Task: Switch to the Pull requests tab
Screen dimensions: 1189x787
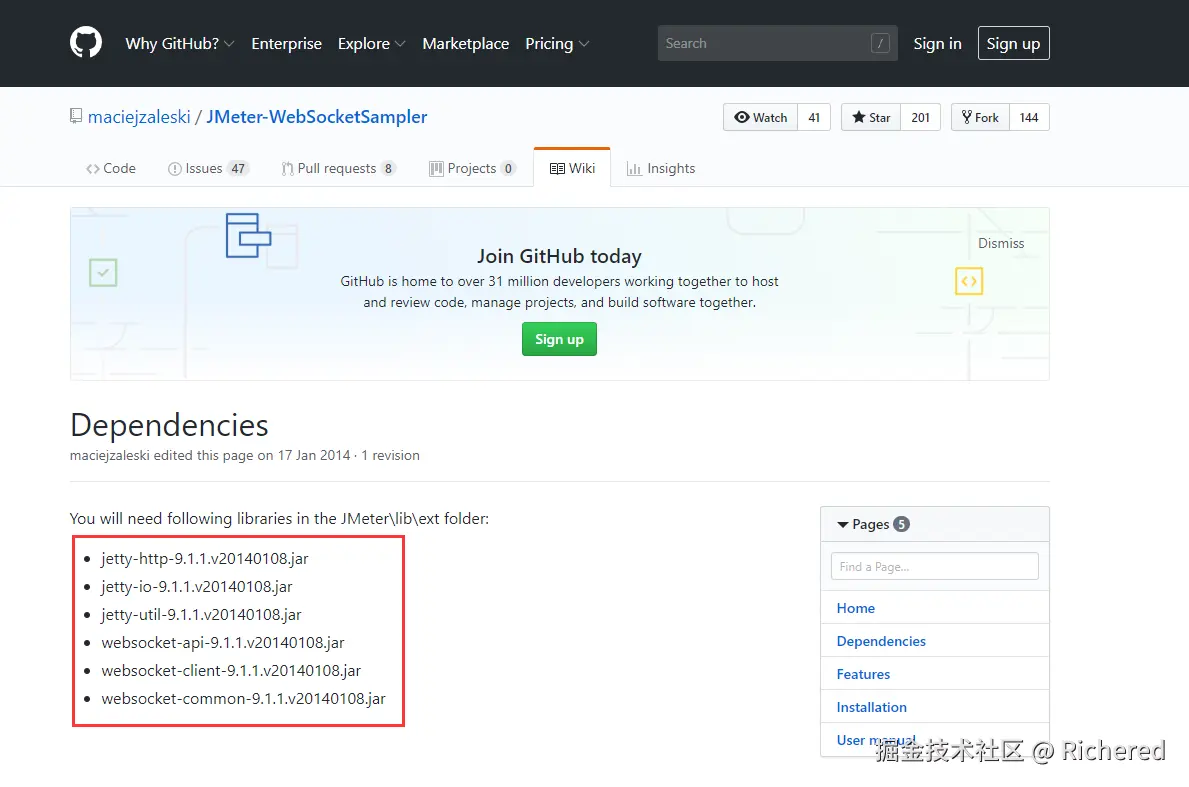Action: [x=338, y=168]
